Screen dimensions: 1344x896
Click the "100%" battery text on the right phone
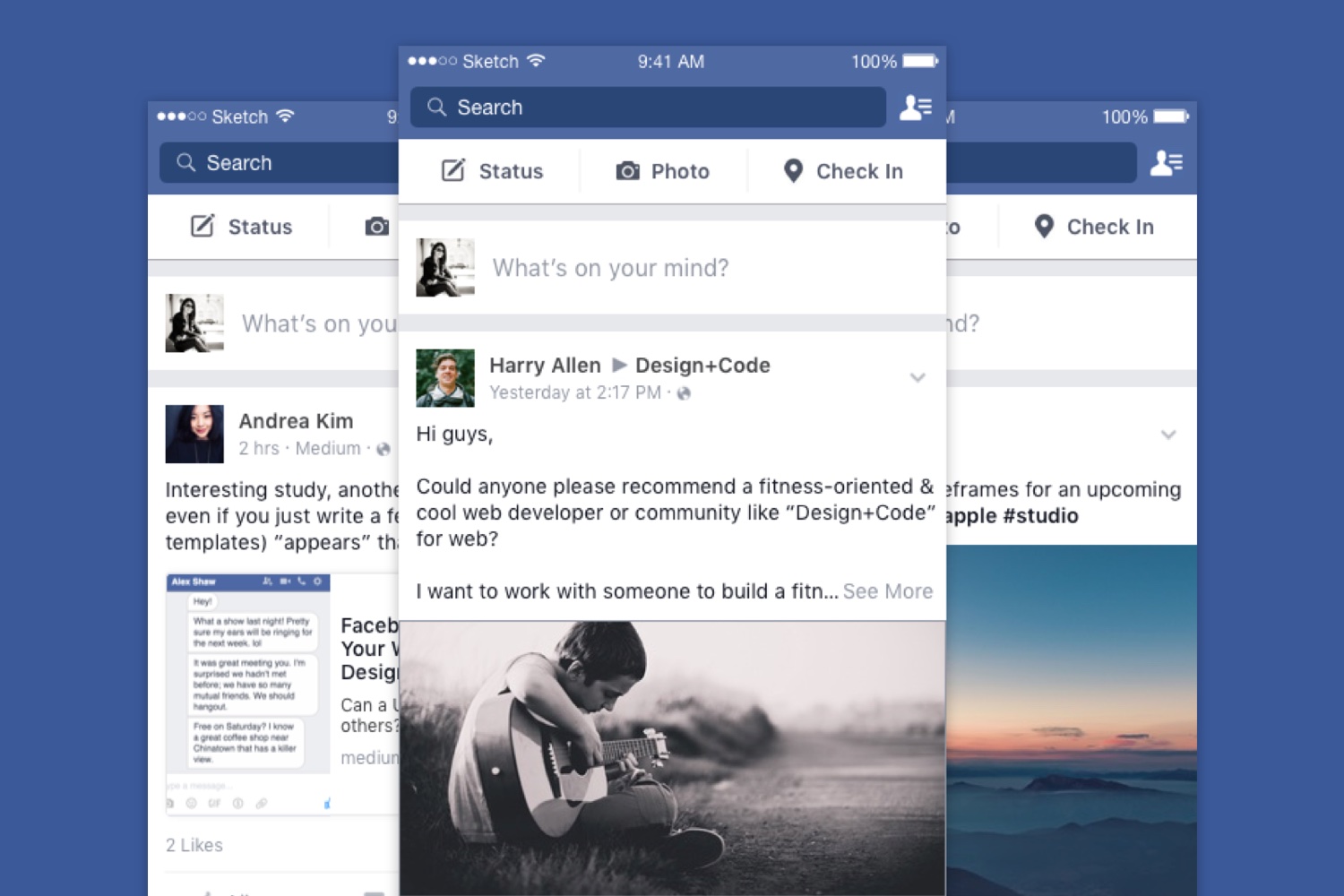click(1124, 117)
